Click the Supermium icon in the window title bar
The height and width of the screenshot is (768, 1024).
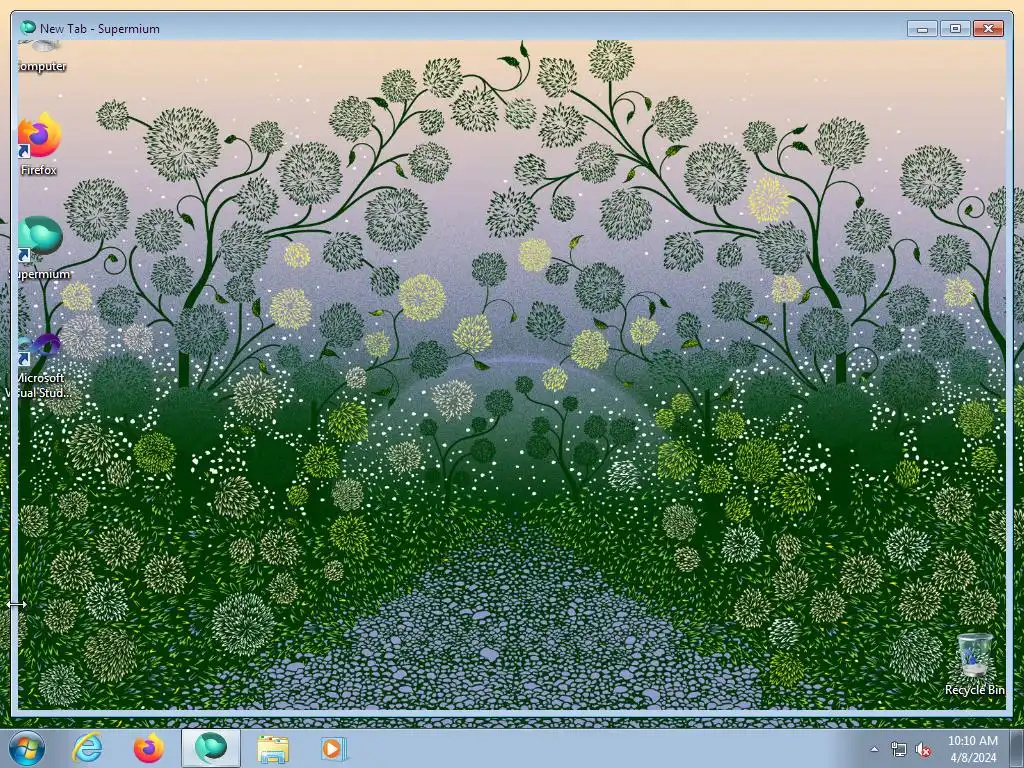[27, 27]
